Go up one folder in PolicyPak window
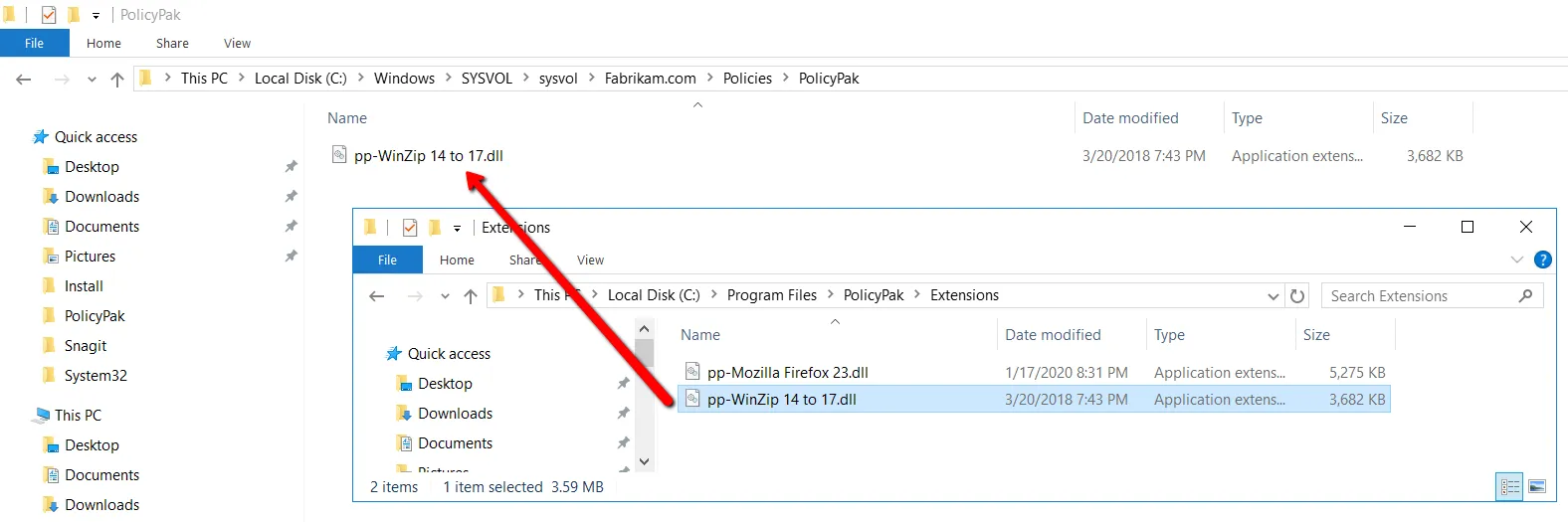The height and width of the screenshot is (522, 1568). (117, 80)
